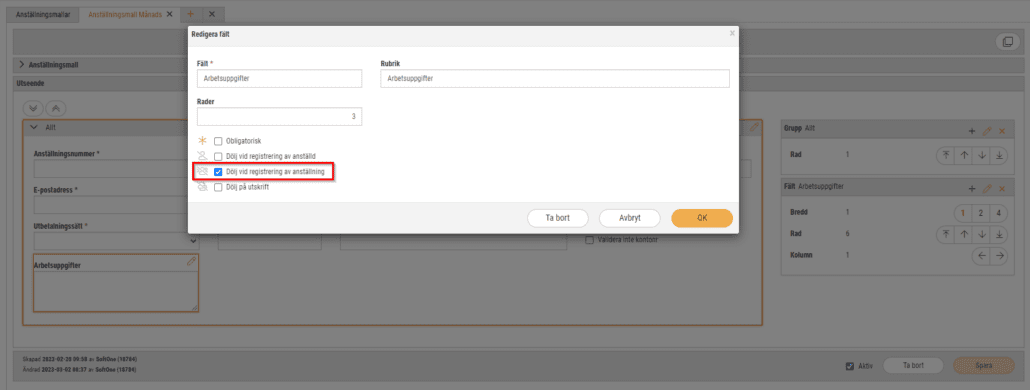Move field Rad 6 to bottom
The image size is (1030, 390).
(999, 234)
